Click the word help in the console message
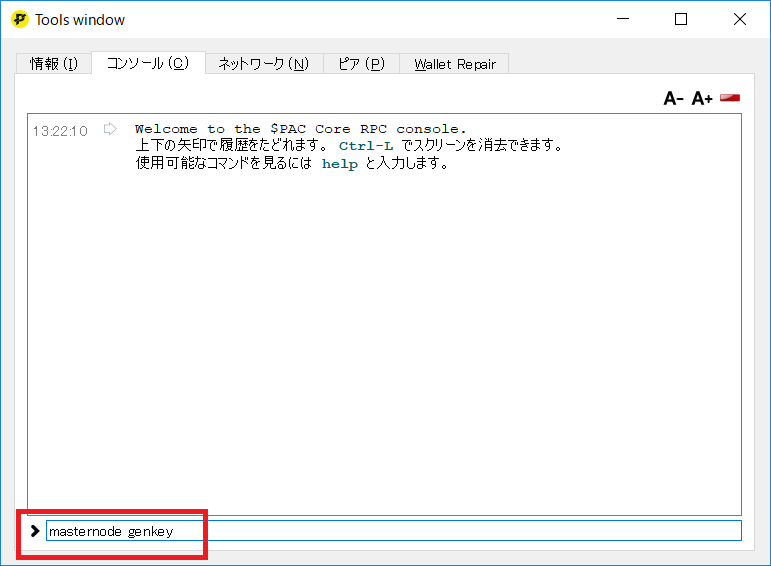The height and width of the screenshot is (566, 771). coord(339,164)
